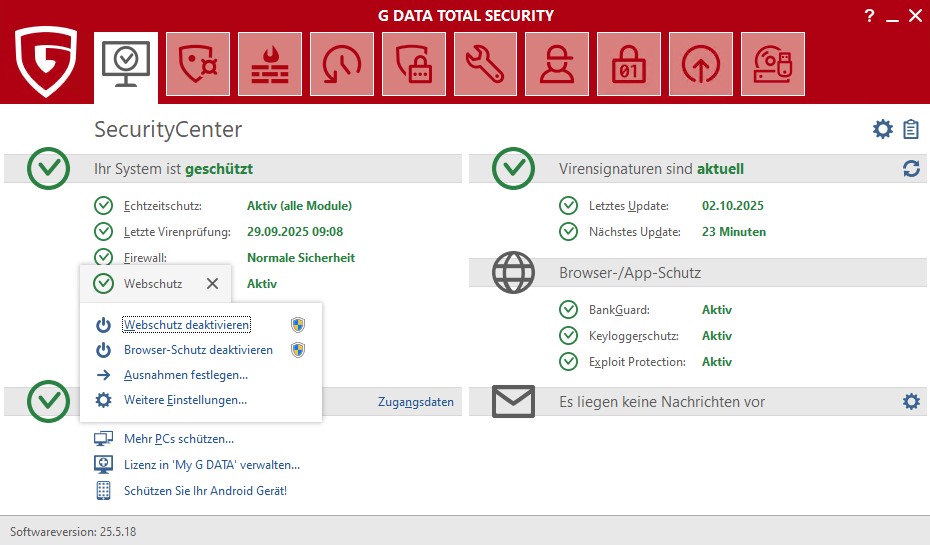This screenshot has height=545, width=930.
Task: Open SecurityCenter settings gear icon
Action: pyautogui.click(x=882, y=129)
